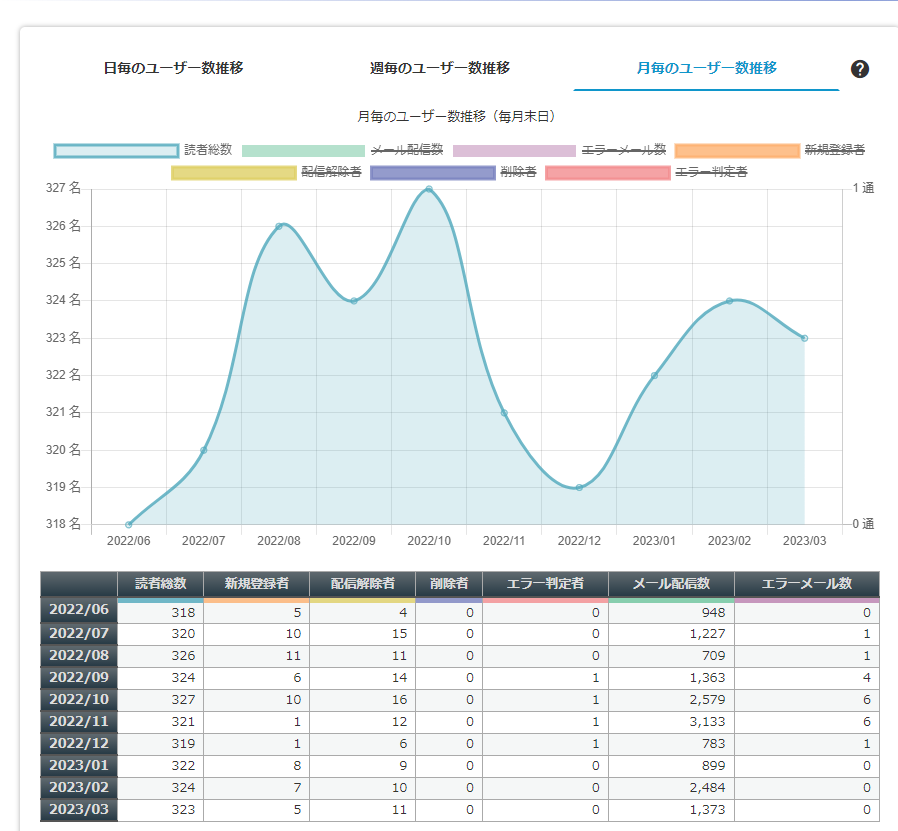Click the 16 unsubscribers cell

(363, 700)
